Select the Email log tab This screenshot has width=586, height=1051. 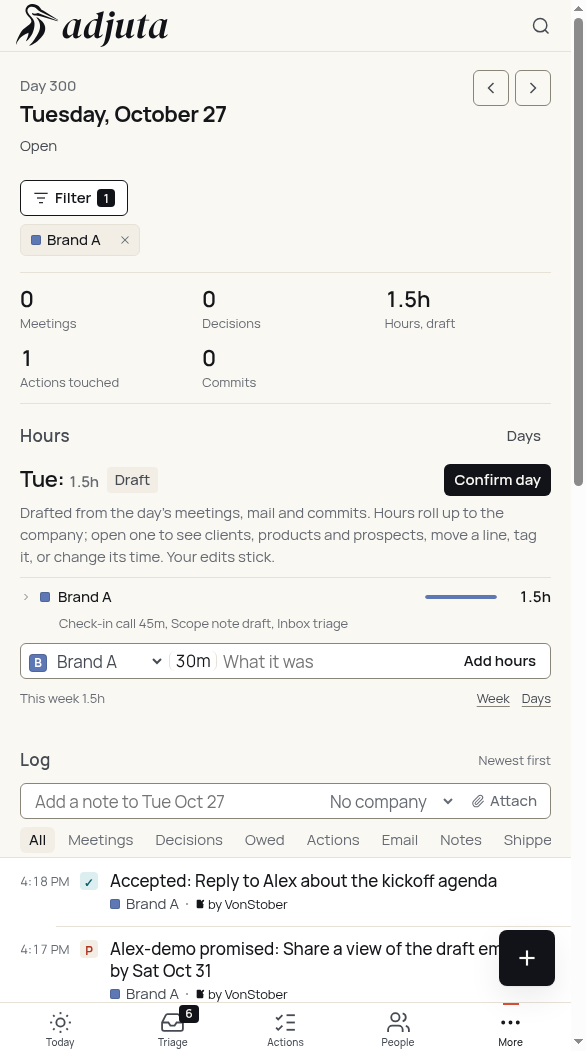pyautogui.click(x=400, y=840)
